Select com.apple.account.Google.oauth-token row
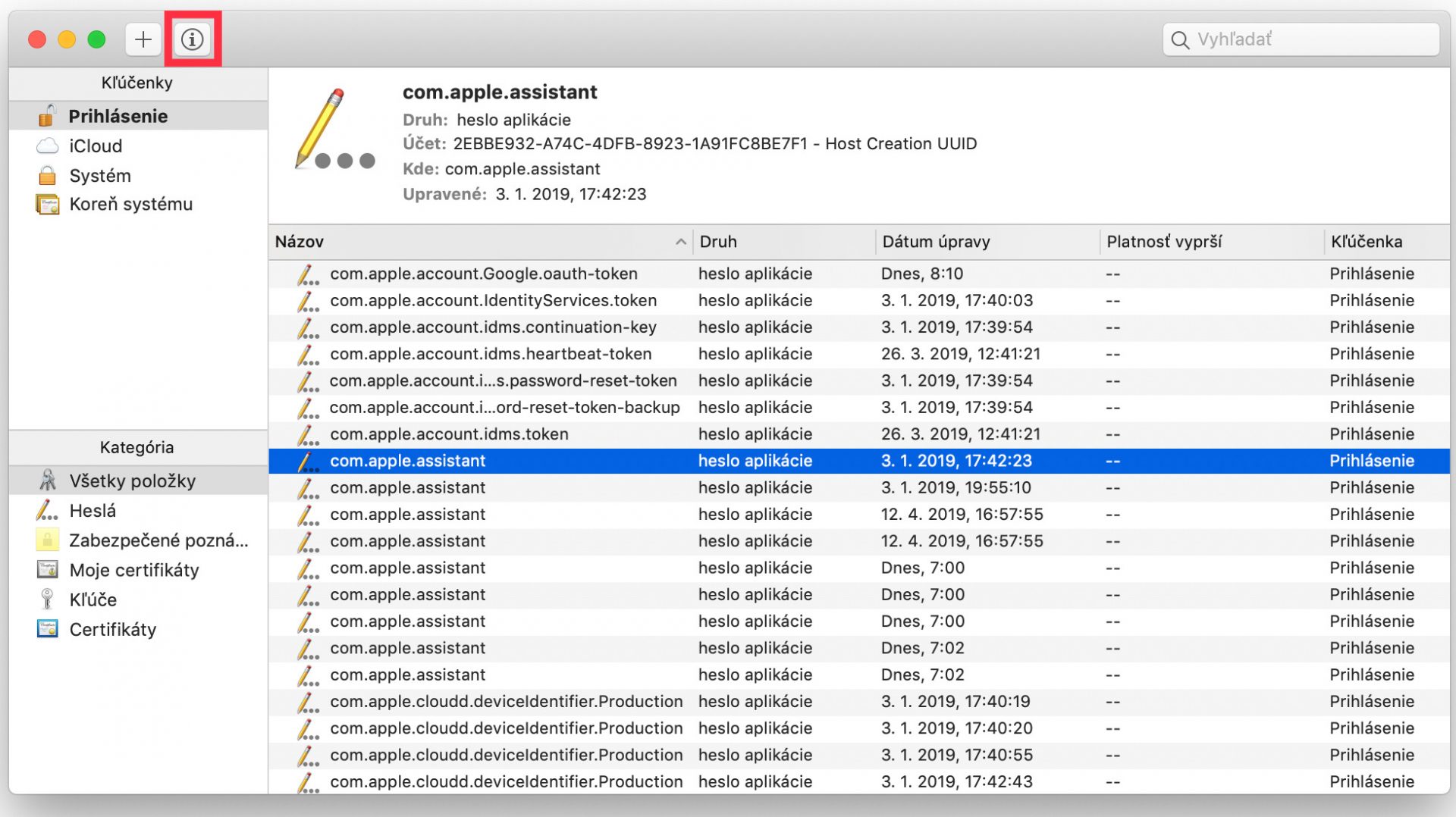The height and width of the screenshot is (817, 1456). tap(859, 274)
